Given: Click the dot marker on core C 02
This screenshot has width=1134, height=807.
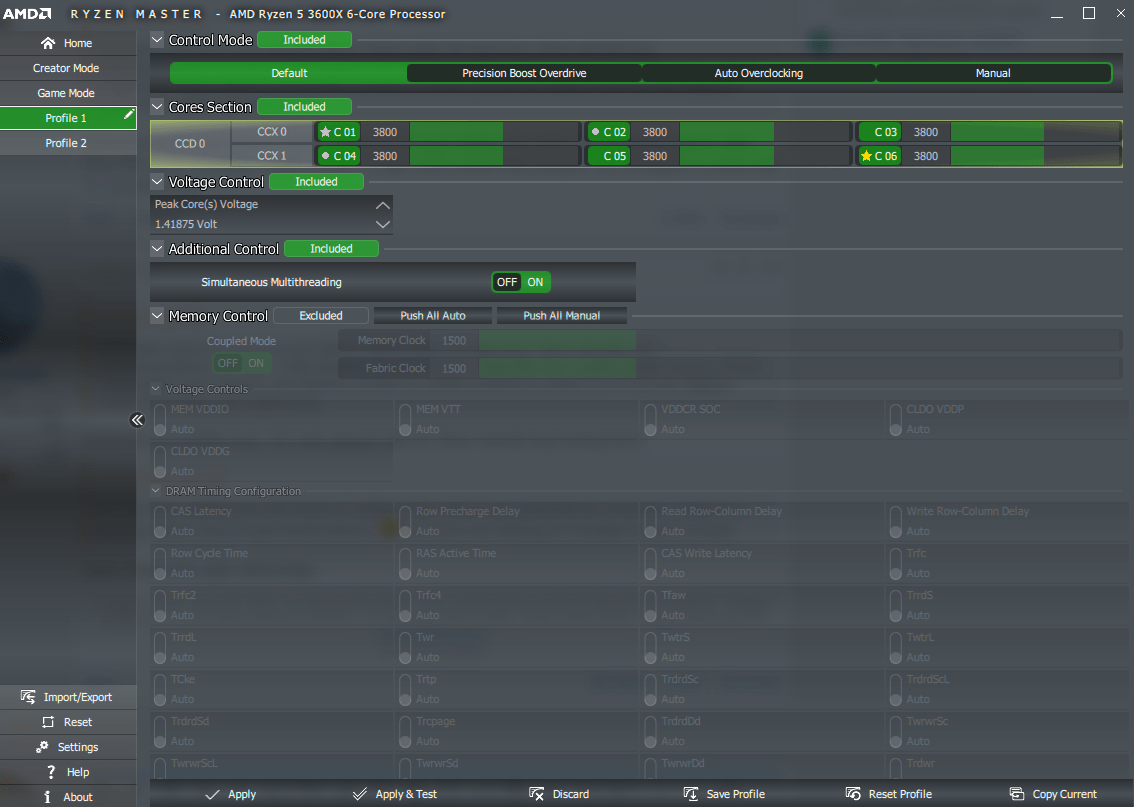Looking at the screenshot, I should [595, 132].
